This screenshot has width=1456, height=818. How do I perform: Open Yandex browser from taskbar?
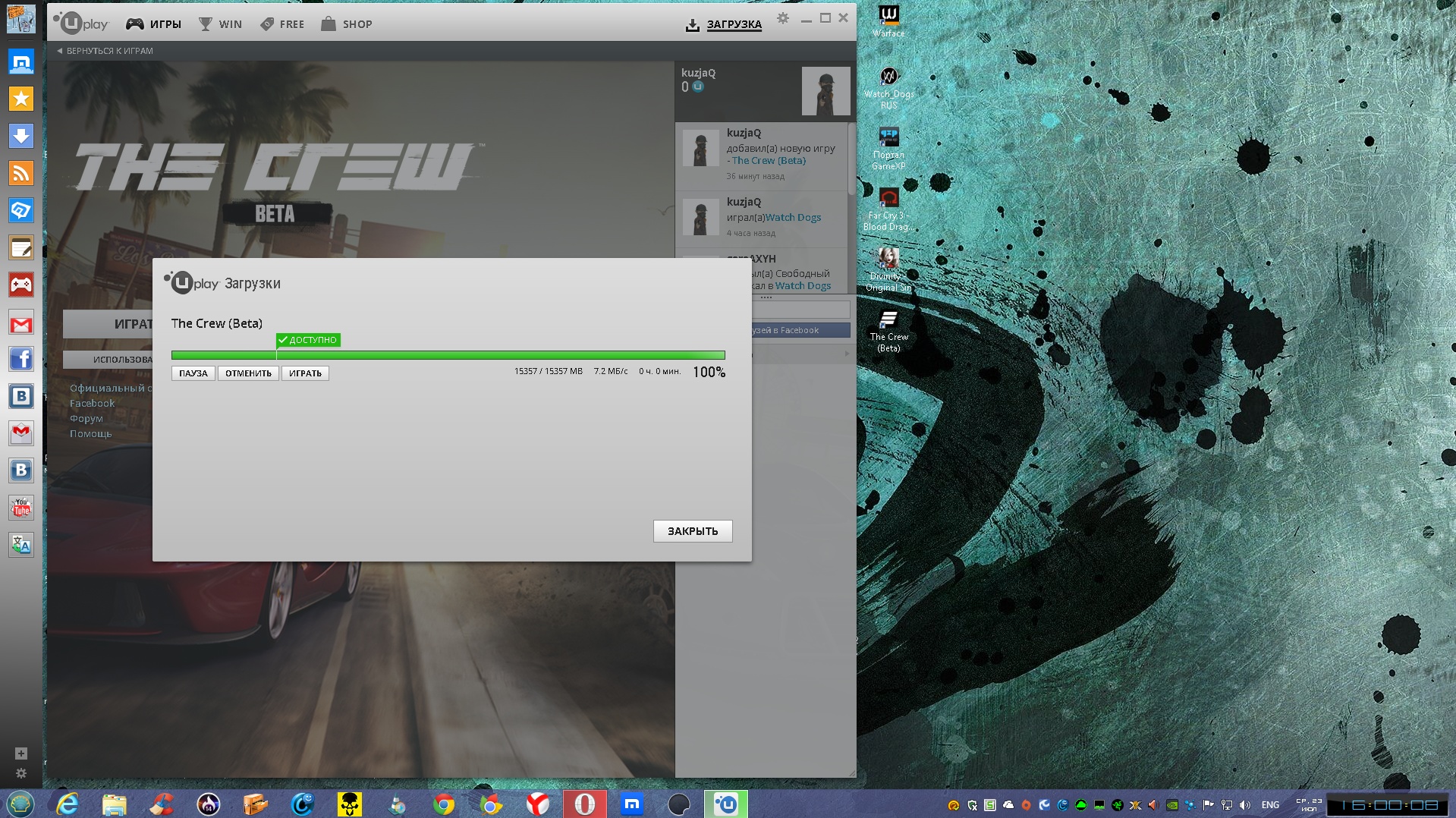pyautogui.click(x=538, y=804)
